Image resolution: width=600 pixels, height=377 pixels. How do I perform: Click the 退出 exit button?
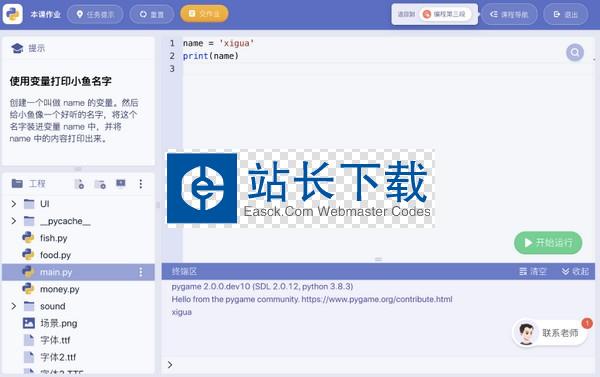(x=566, y=15)
